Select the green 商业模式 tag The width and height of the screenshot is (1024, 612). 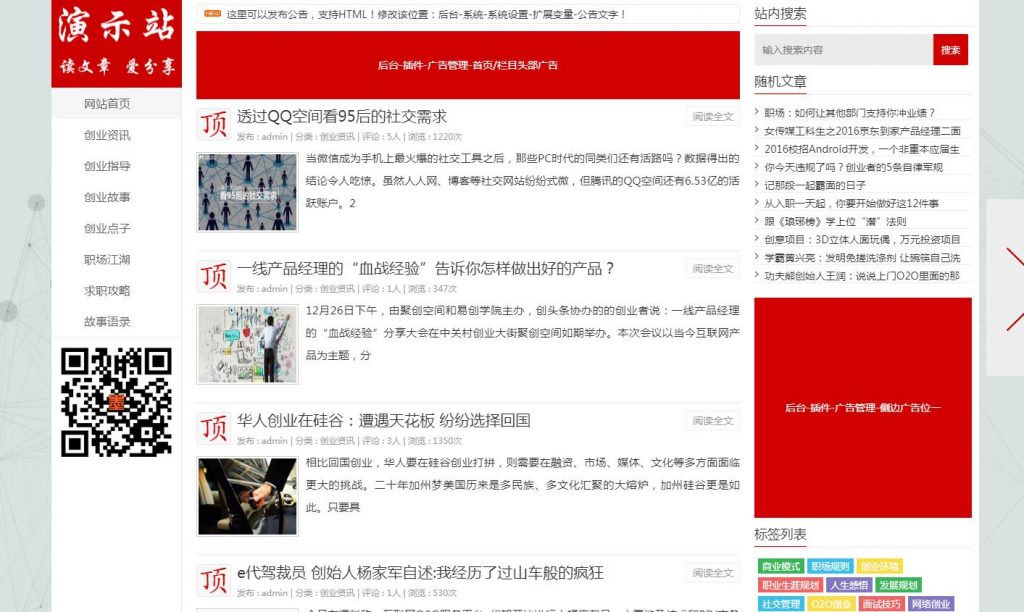coord(780,566)
